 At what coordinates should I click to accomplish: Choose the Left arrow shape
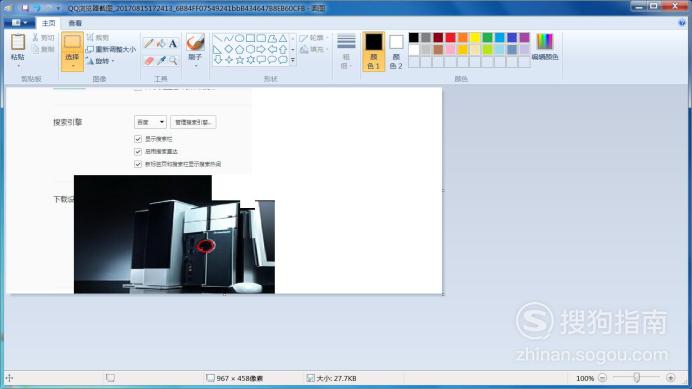(272, 49)
